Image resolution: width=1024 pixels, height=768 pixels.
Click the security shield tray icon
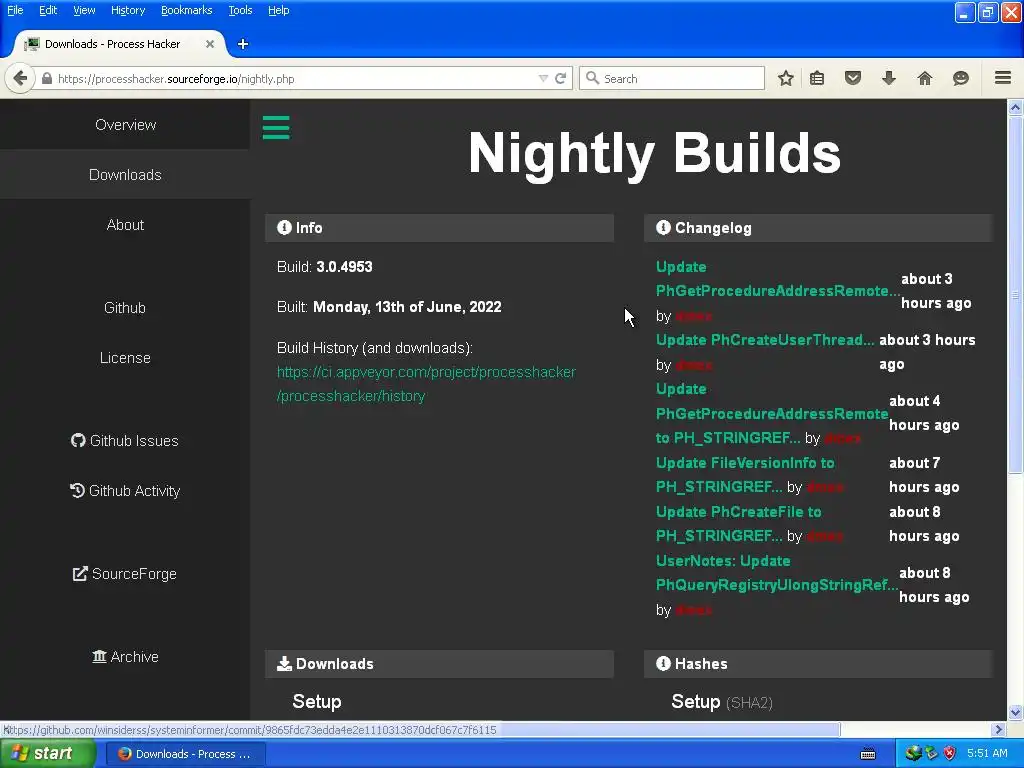click(950, 753)
